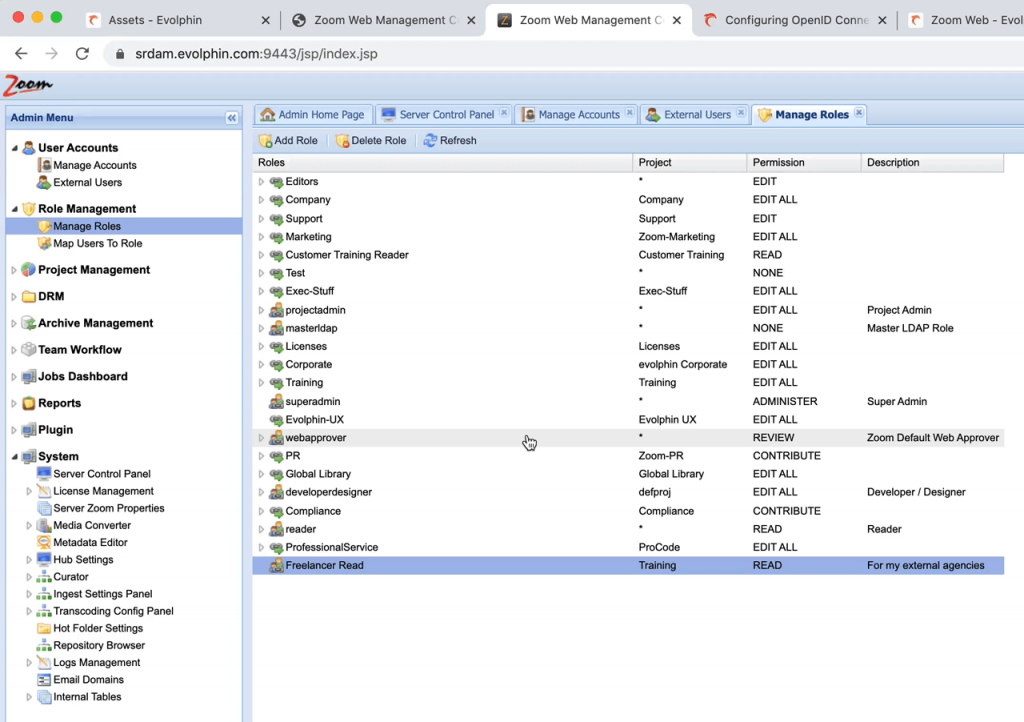Collapse the Admin Menu sidebar with the double chevron
Viewport: 1024px width, 722px height.
pos(231,117)
